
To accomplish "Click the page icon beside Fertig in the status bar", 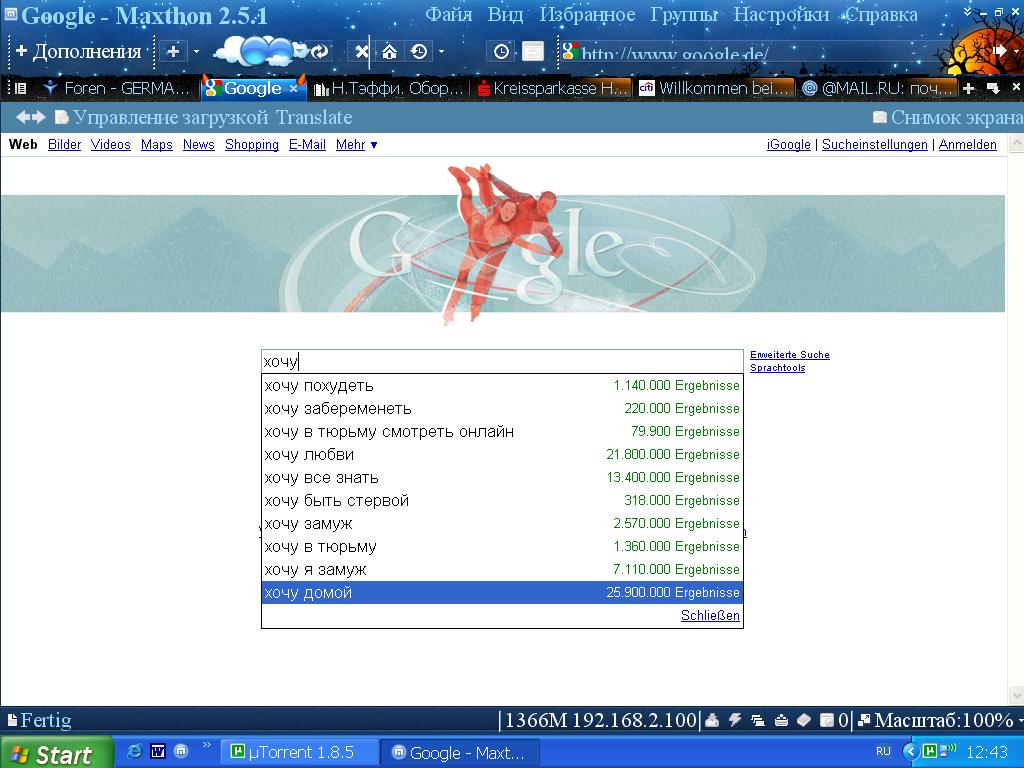I will [x=12, y=720].
